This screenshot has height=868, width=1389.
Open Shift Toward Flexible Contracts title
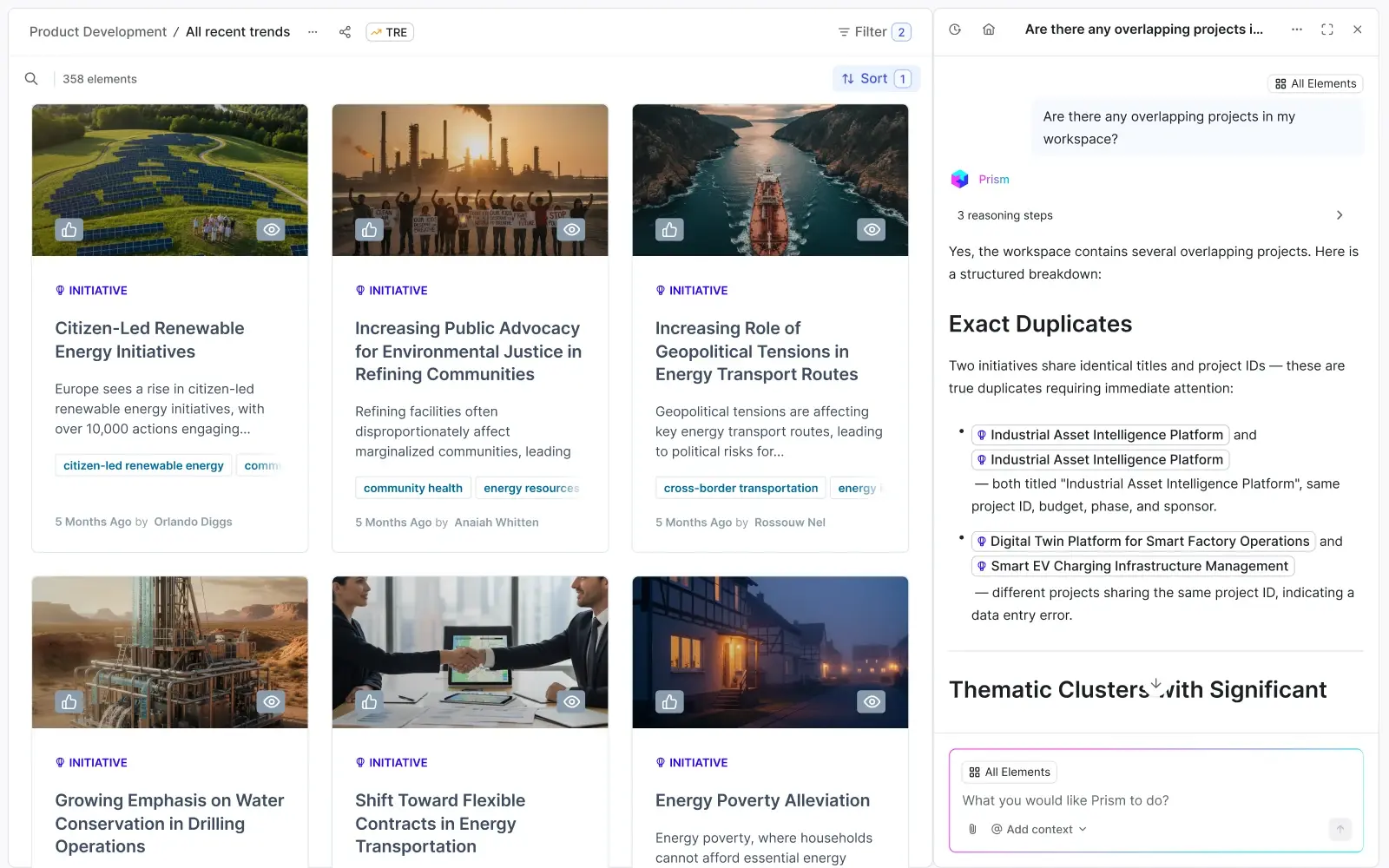click(x=440, y=824)
